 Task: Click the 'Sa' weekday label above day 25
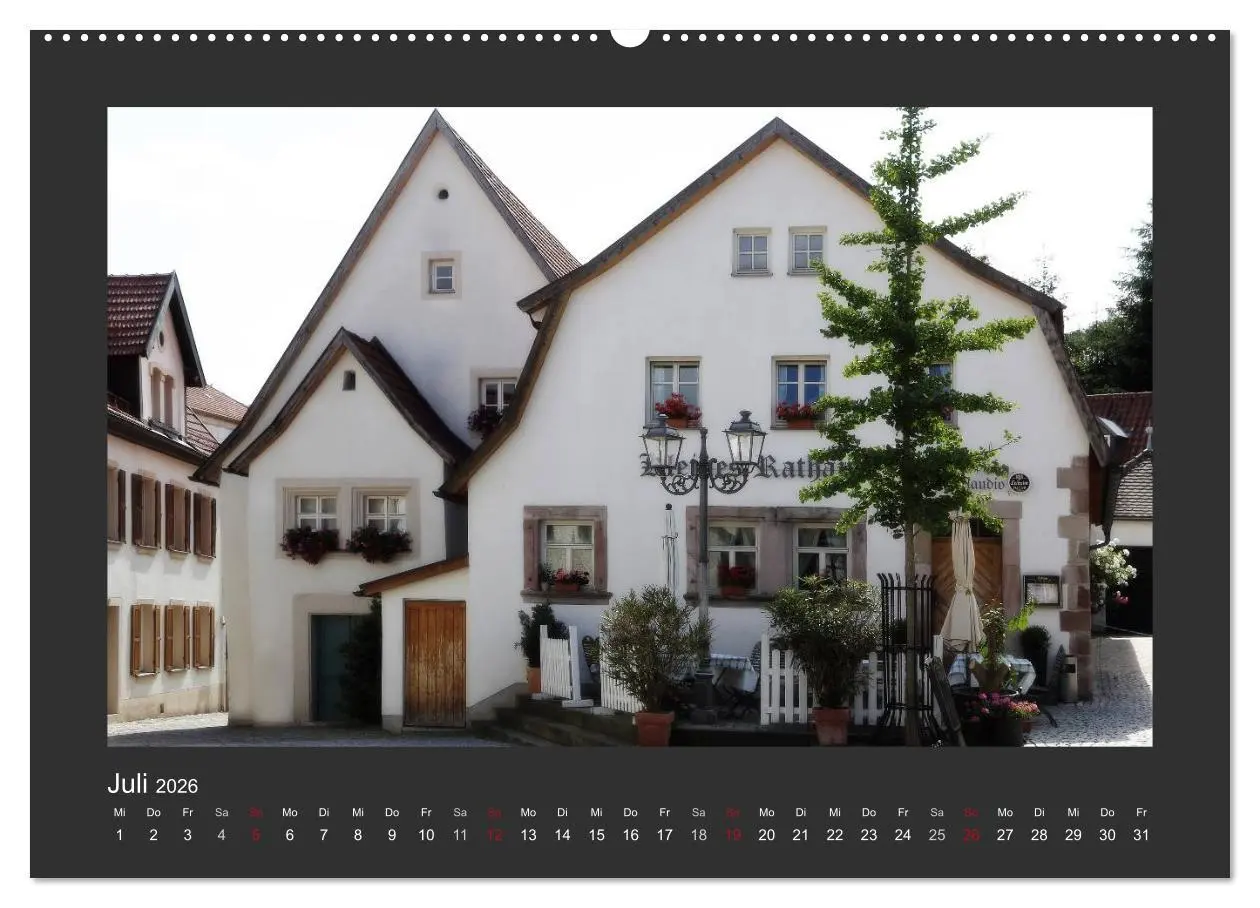[x=936, y=812]
